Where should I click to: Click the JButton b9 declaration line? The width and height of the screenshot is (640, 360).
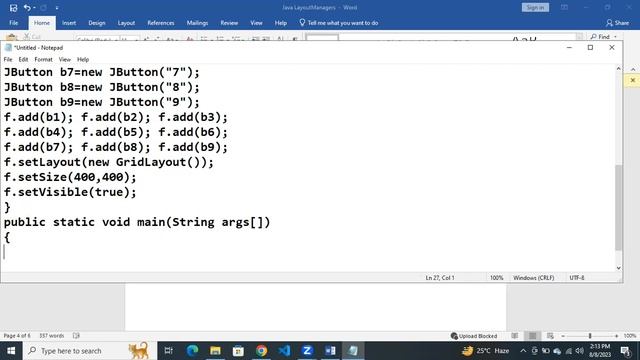[x=102, y=102]
